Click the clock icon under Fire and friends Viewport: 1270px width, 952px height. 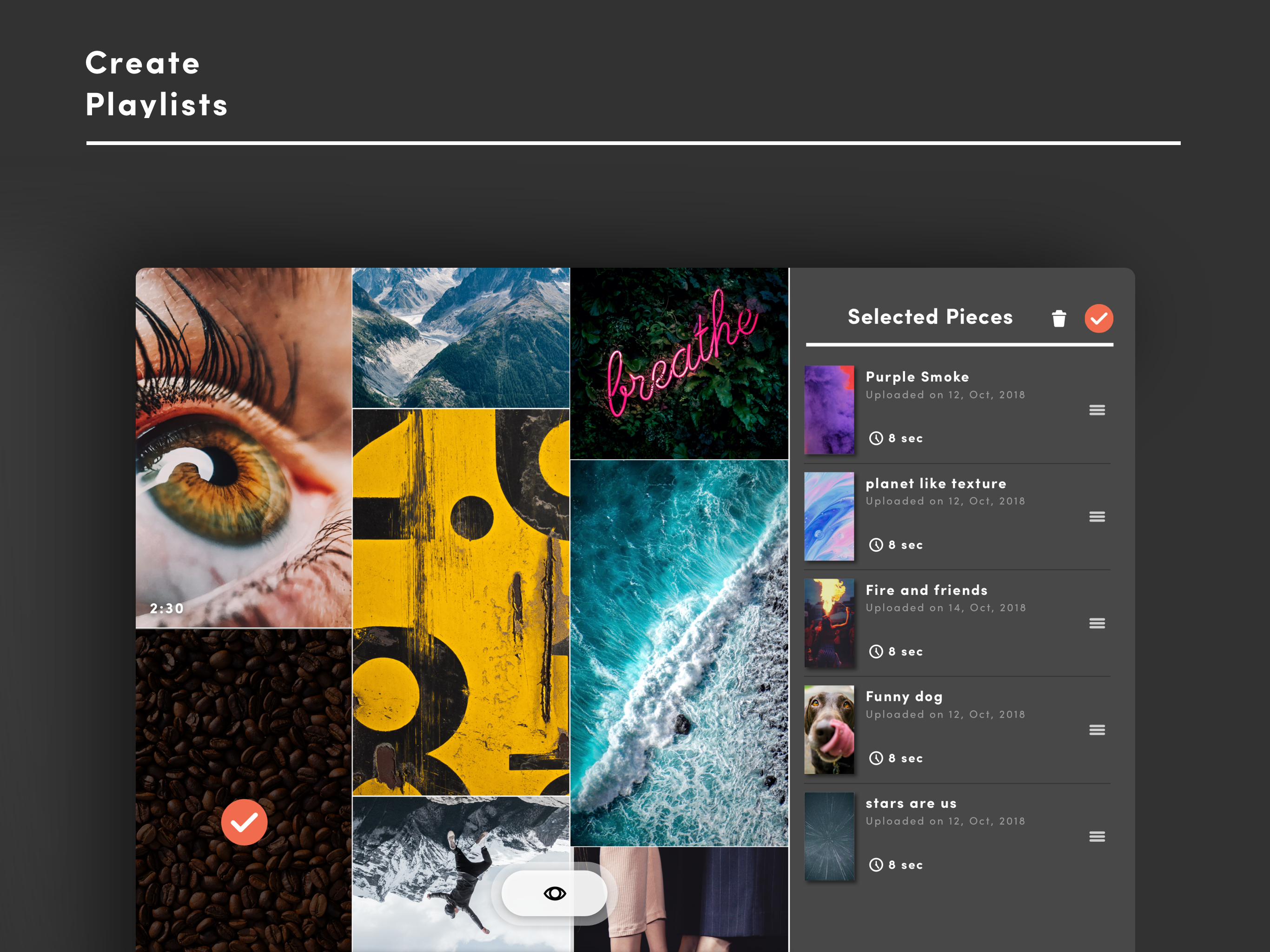click(x=875, y=651)
